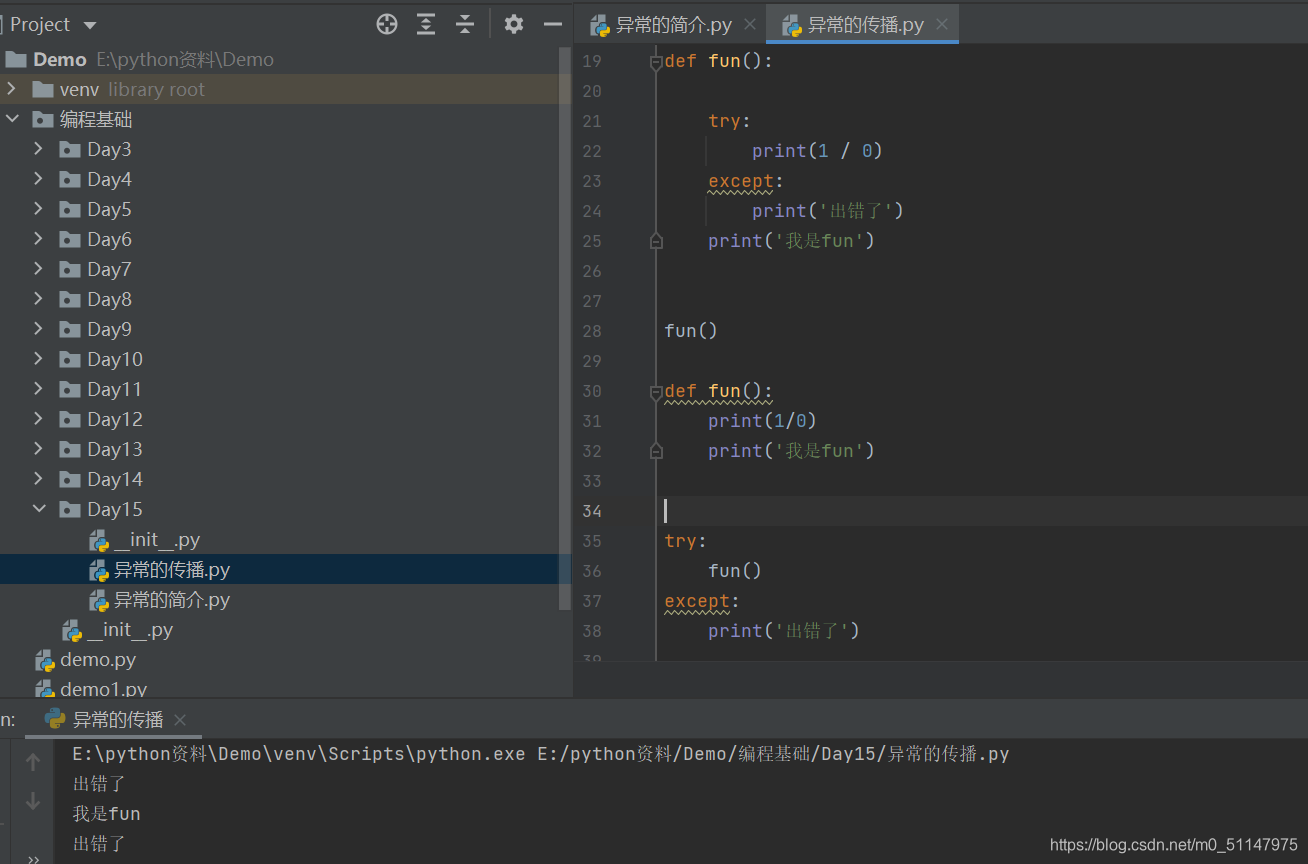The width and height of the screenshot is (1308, 864).
Task: Toggle fold marker at line 32
Action: [656, 451]
